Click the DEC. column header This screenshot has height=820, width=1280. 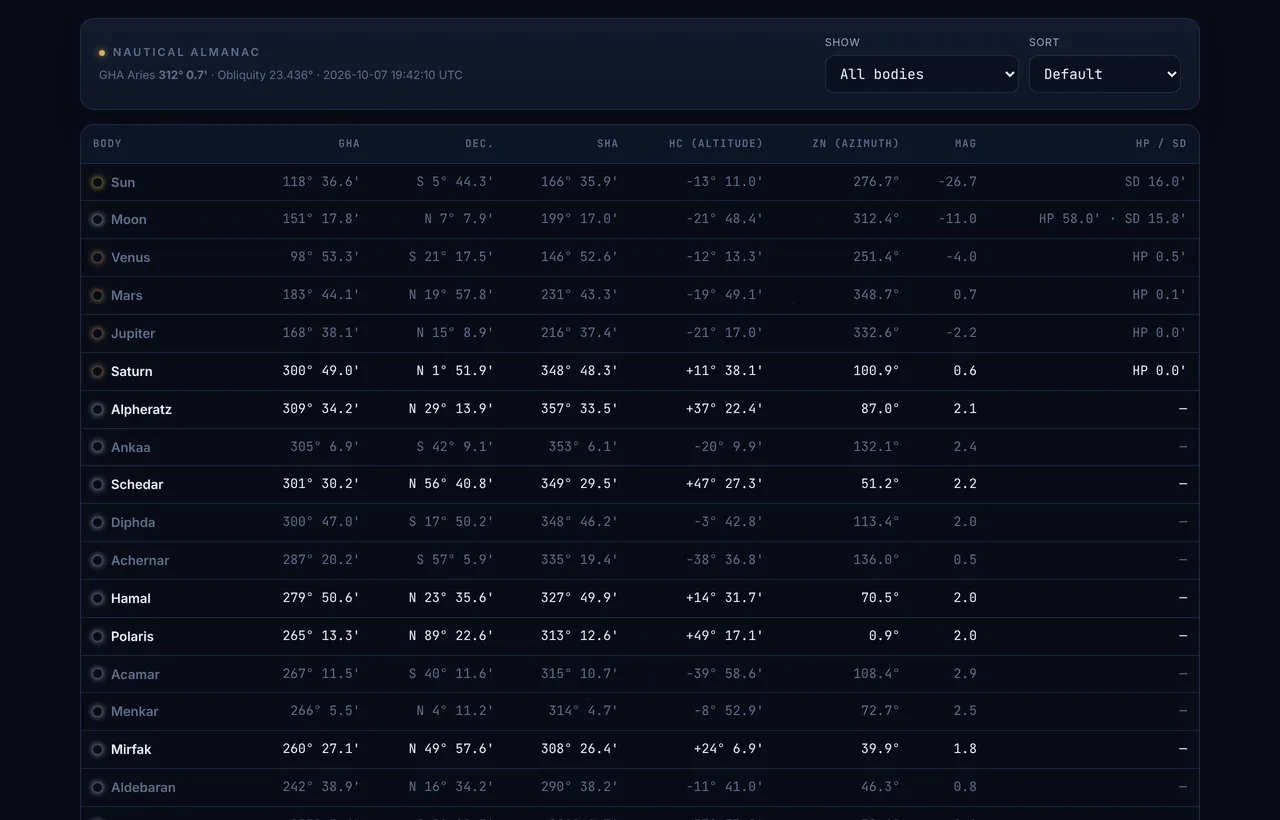click(479, 144)
